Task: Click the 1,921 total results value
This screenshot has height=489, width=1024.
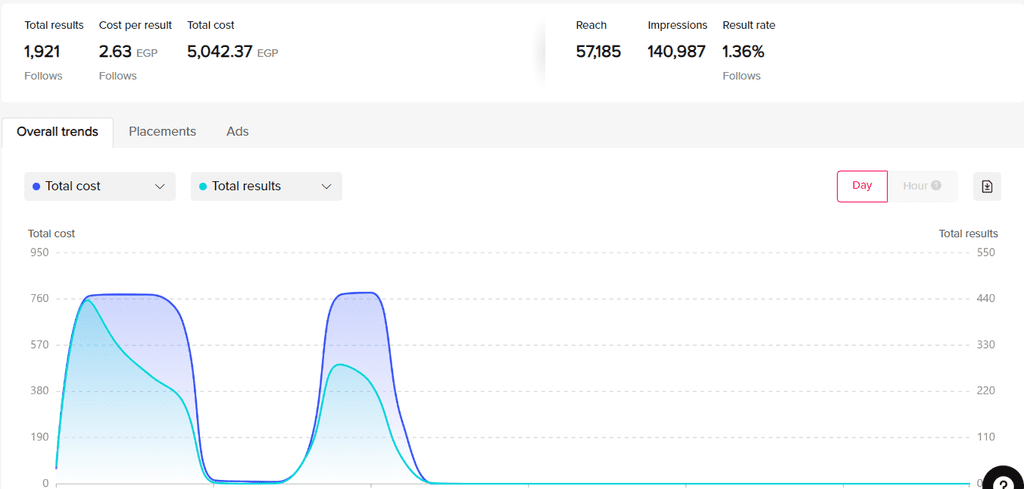Action: pyautogui.click(x=42, y=52)
